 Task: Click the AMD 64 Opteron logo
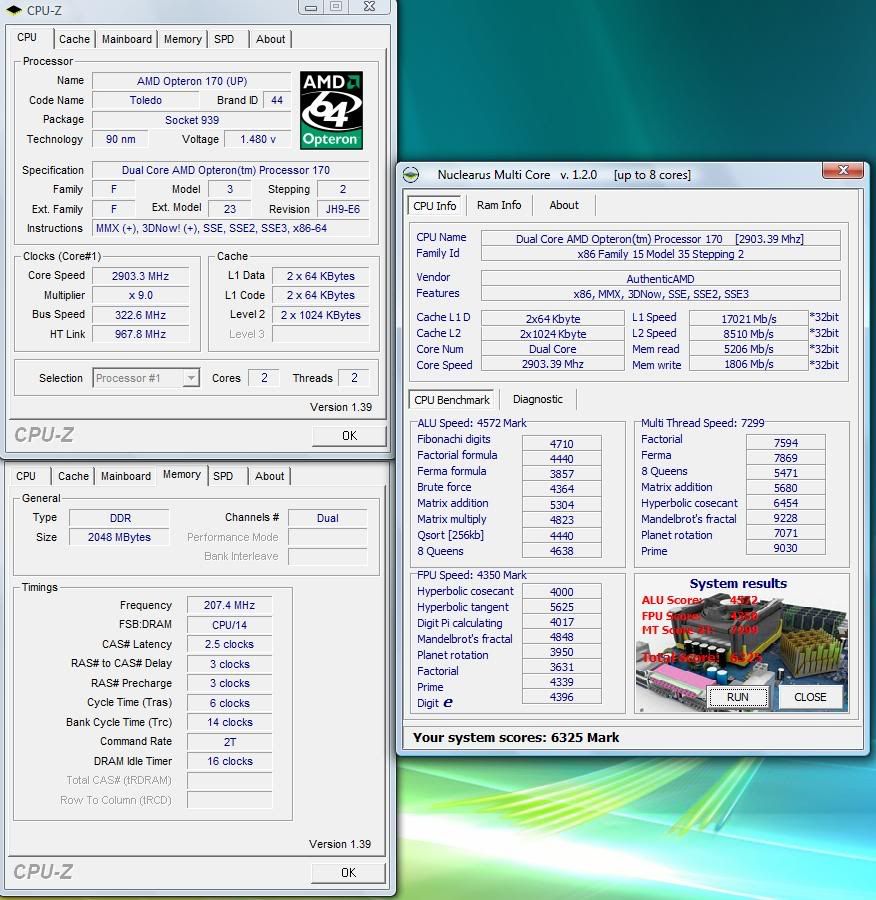point(331,110)
